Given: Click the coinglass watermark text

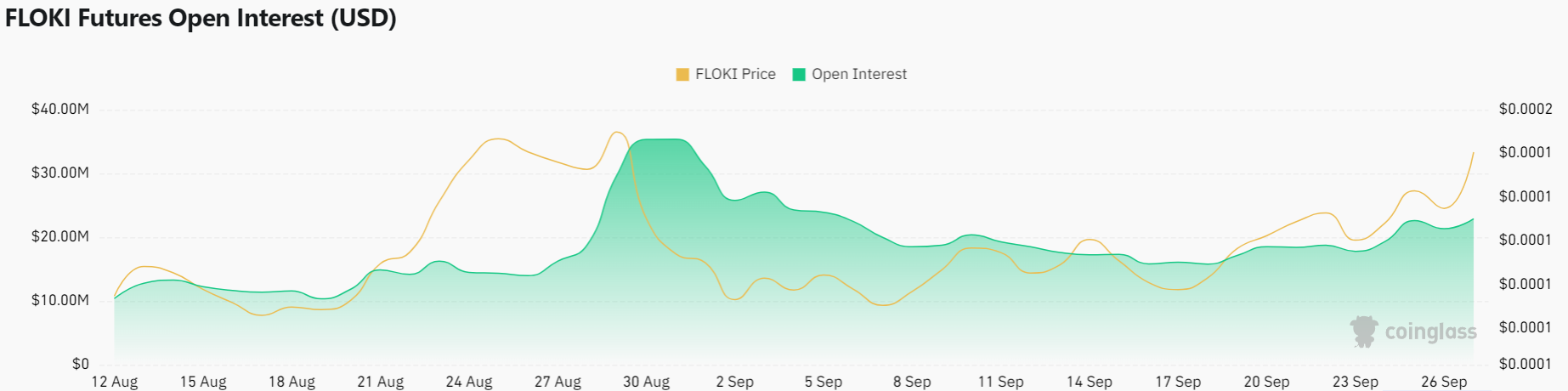Looking at the screenshot, I should pos(1430,331).
